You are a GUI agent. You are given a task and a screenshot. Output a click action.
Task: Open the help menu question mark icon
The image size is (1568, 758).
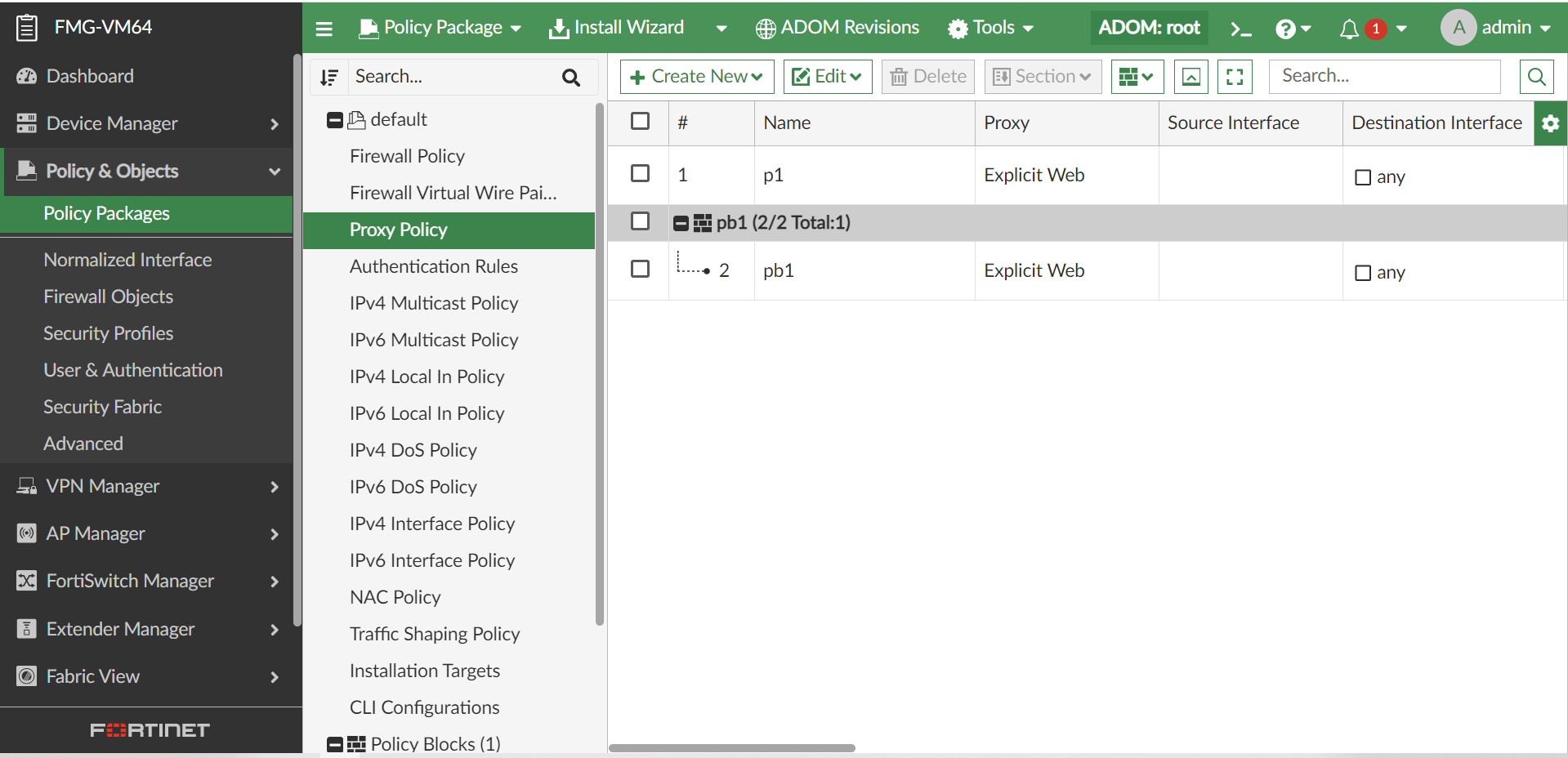[1287, 27]
